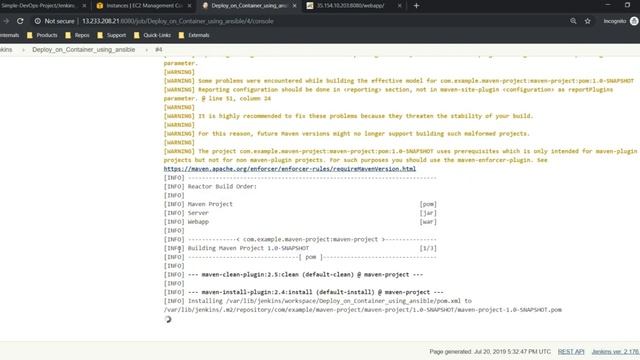Close the Simple-DevOps-Project tab

click(x=84, y=6)
